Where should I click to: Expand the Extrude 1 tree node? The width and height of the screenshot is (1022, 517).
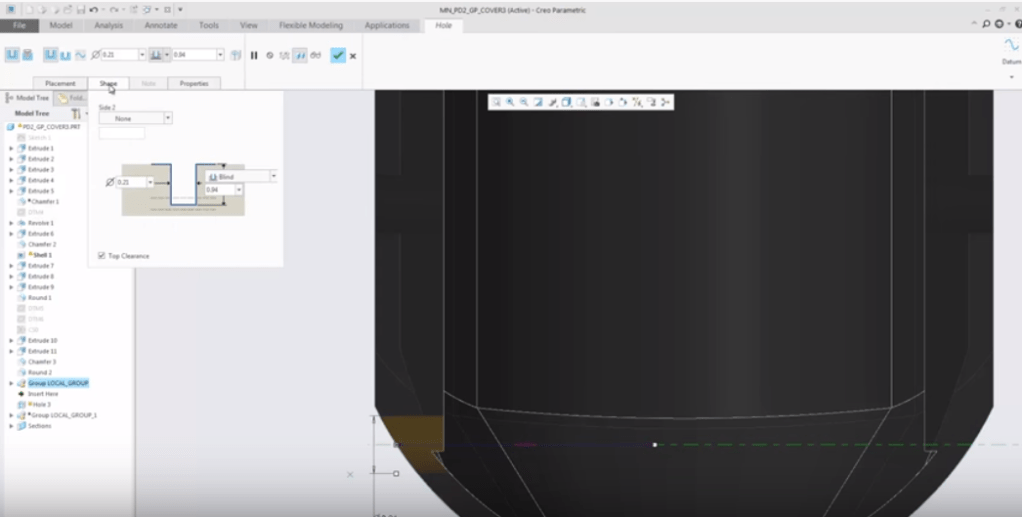coord(11,148)
